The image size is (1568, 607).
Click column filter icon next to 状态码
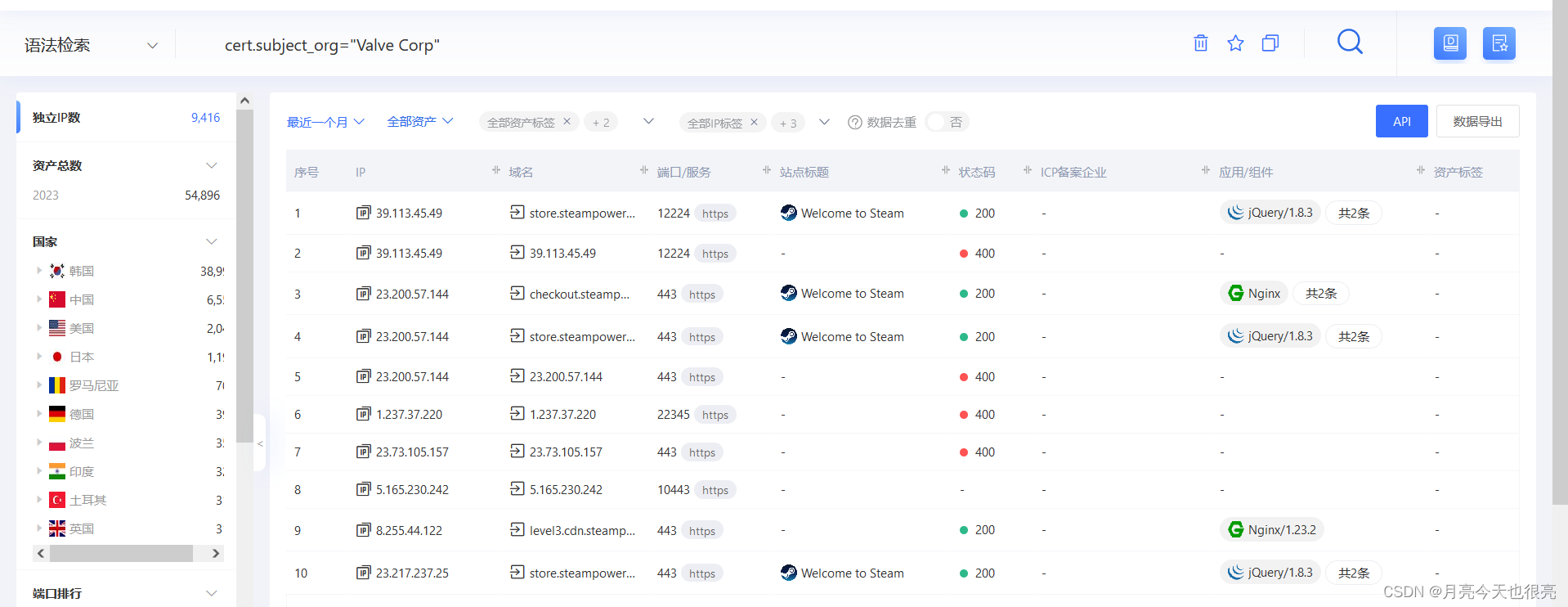(x=946, y=170)
